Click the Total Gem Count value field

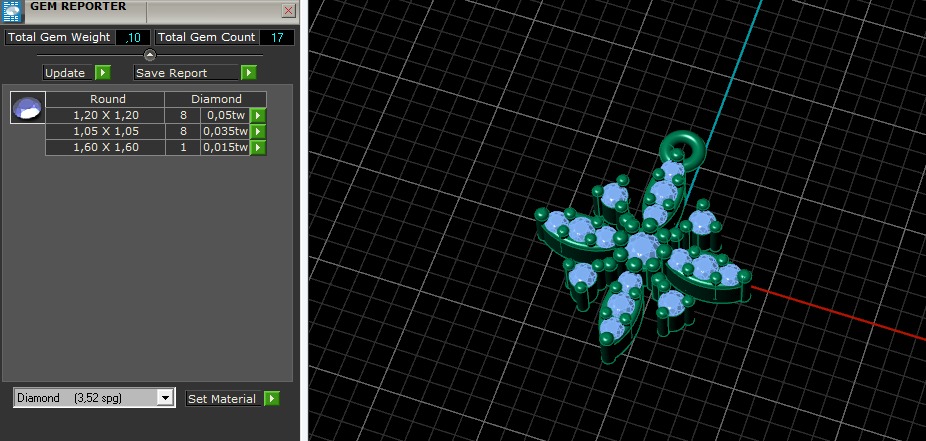(276, 37)
